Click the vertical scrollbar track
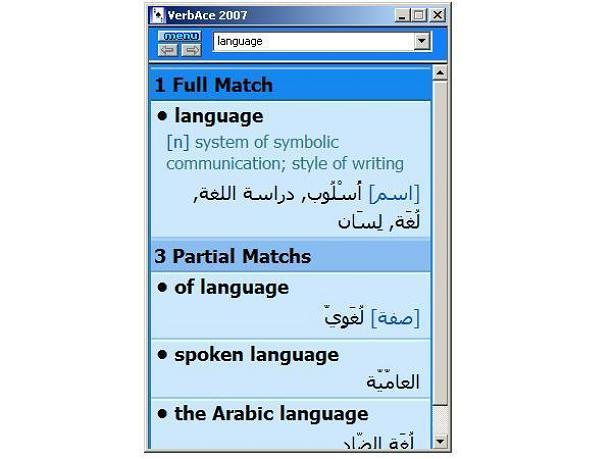The image size is (612, 459). [x=439, y=250]
